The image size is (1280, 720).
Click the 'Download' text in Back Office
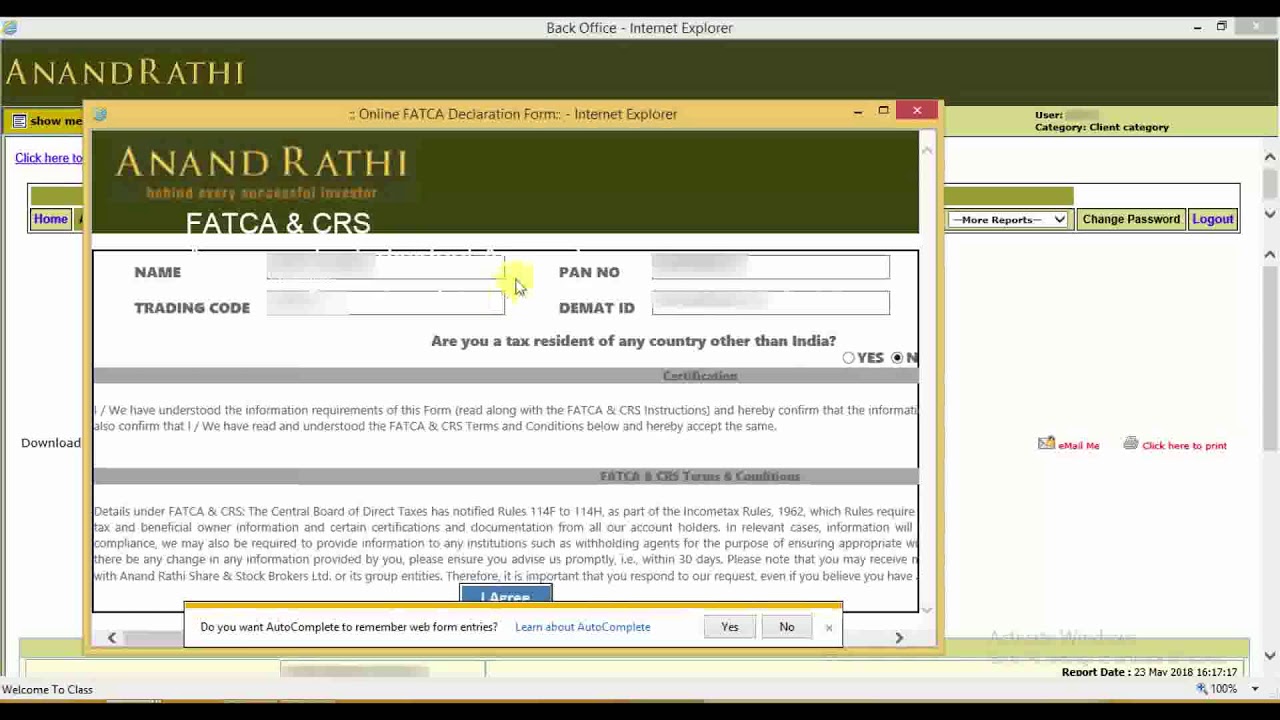[x=51, y=443]
